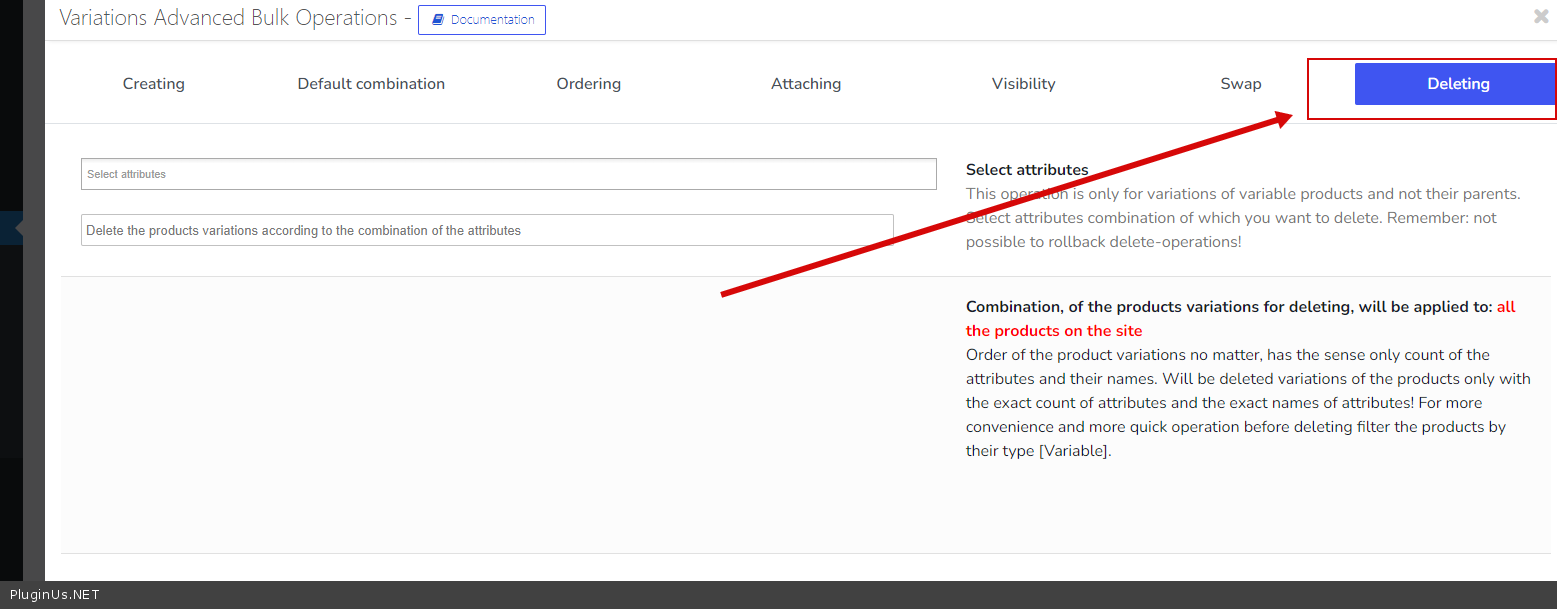Select the Attaching tab
Screen dimensions: 1557x609
click(x=805, y=84)
